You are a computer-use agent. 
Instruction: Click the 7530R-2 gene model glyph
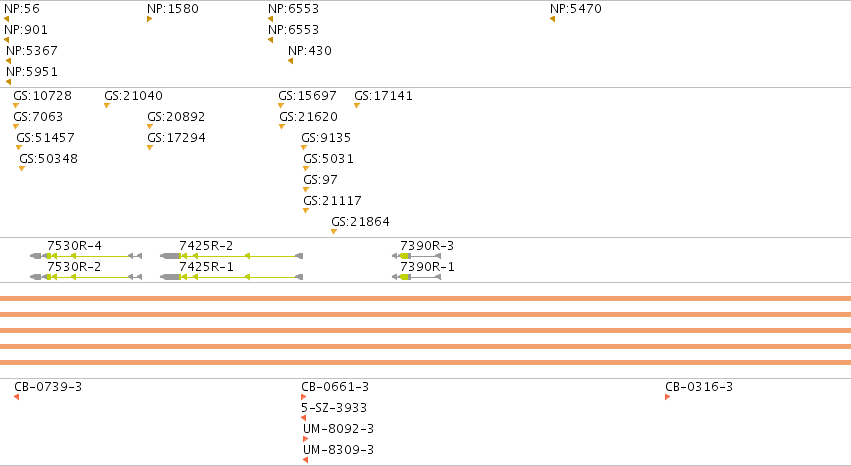tap(86, 277)
